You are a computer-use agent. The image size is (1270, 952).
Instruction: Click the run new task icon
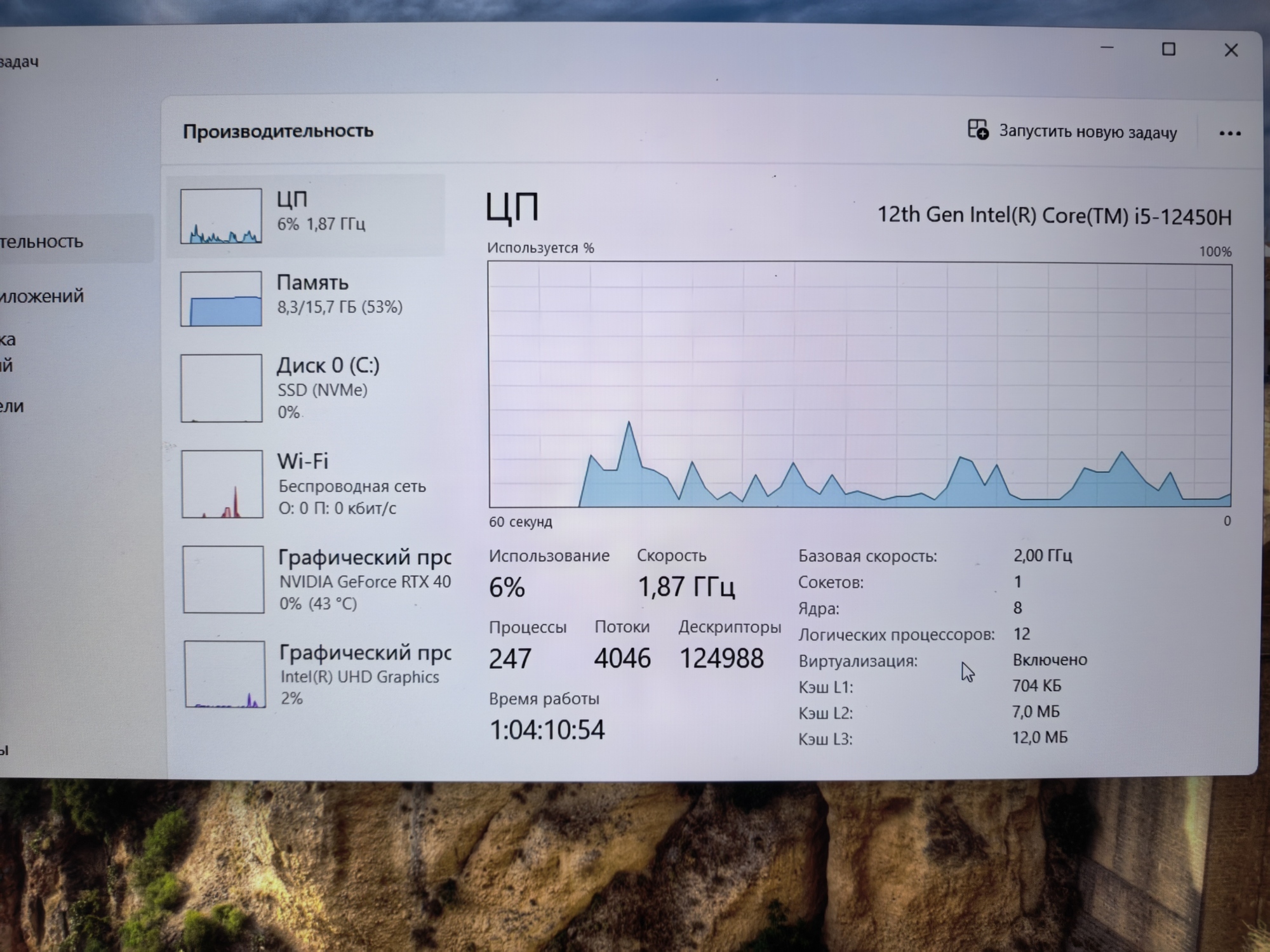(978, 129)
